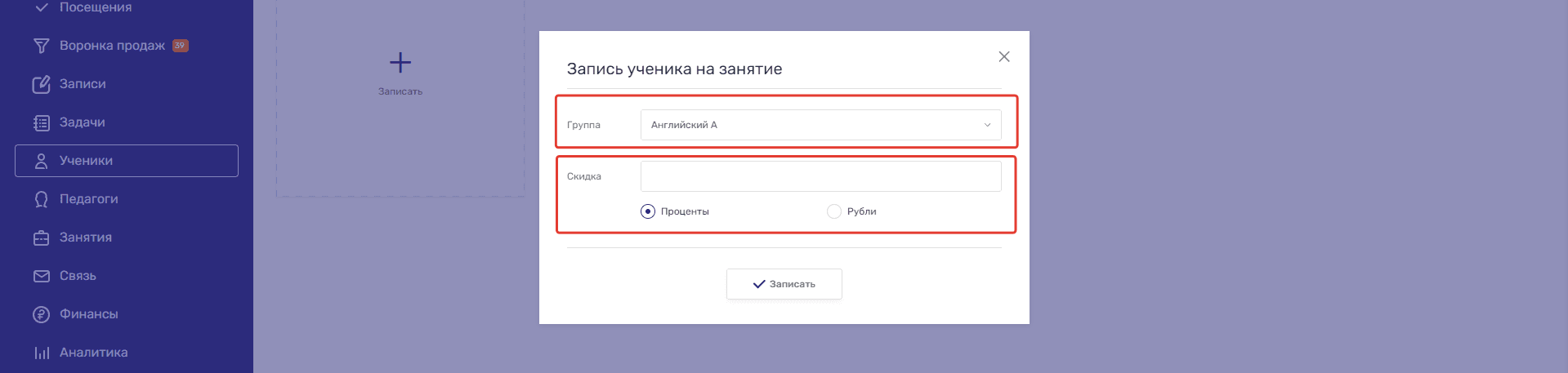Click the bar chart icon beside Аналитика
1568x373 pixels.
(x=41, y=353)
